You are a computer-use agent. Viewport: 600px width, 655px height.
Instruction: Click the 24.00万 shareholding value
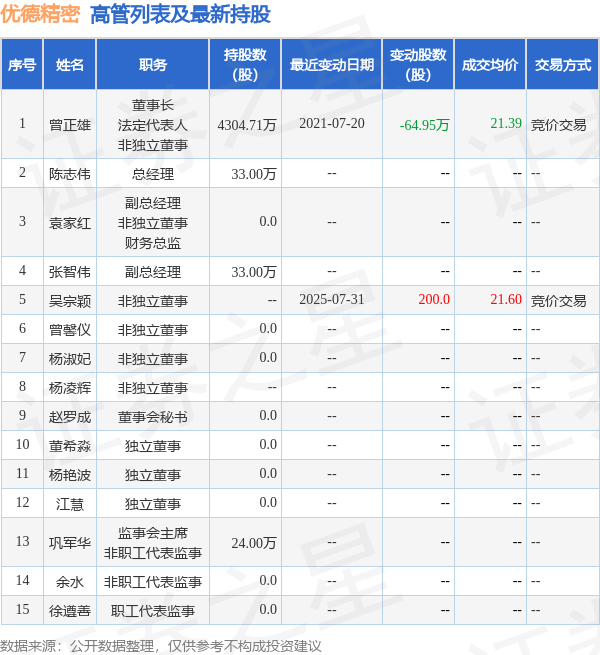pos(254,543)
